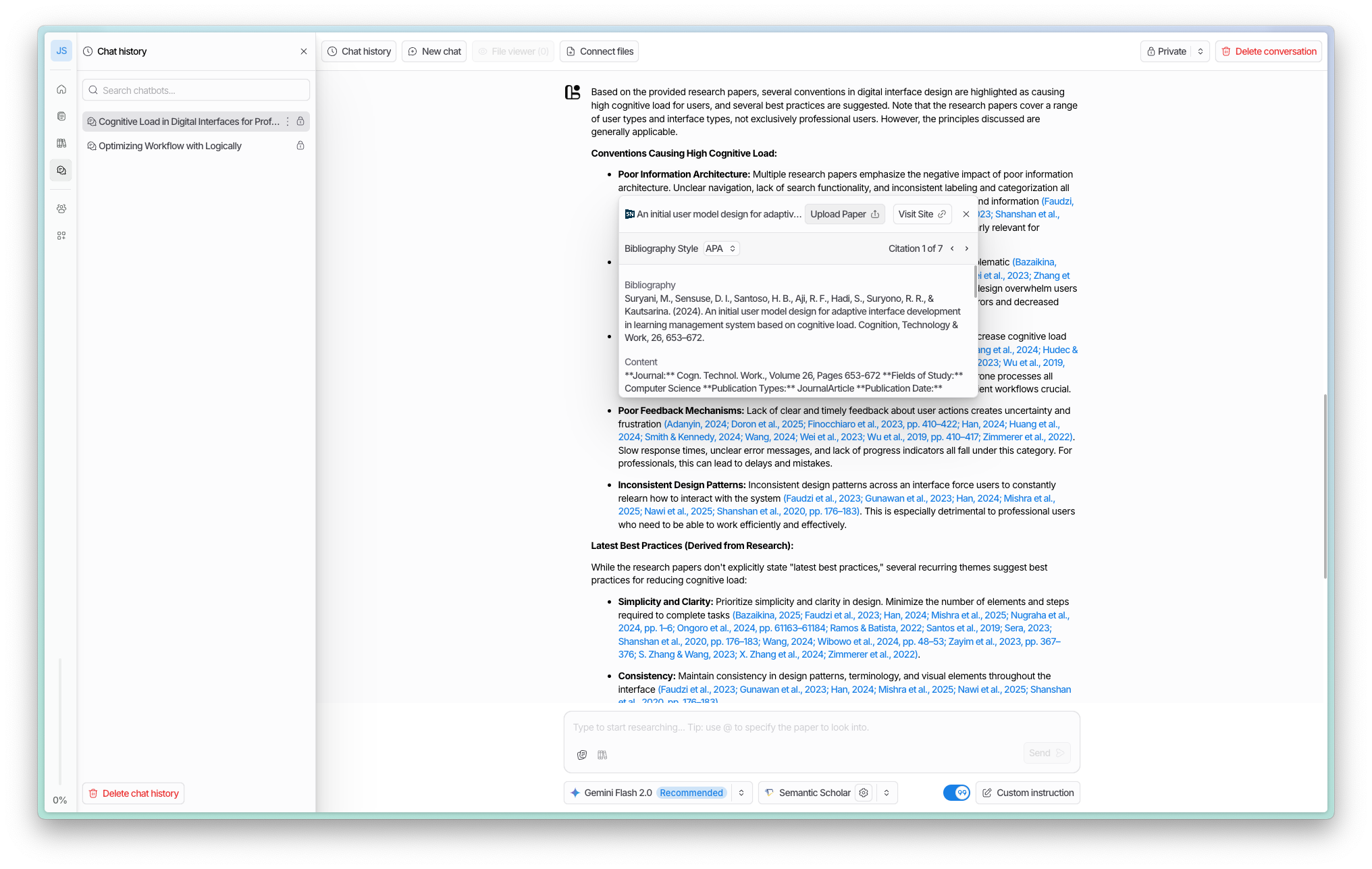Select Optimizing Workflow with Logically chat
1372x869 pixels.
click(x=170, y=146)
